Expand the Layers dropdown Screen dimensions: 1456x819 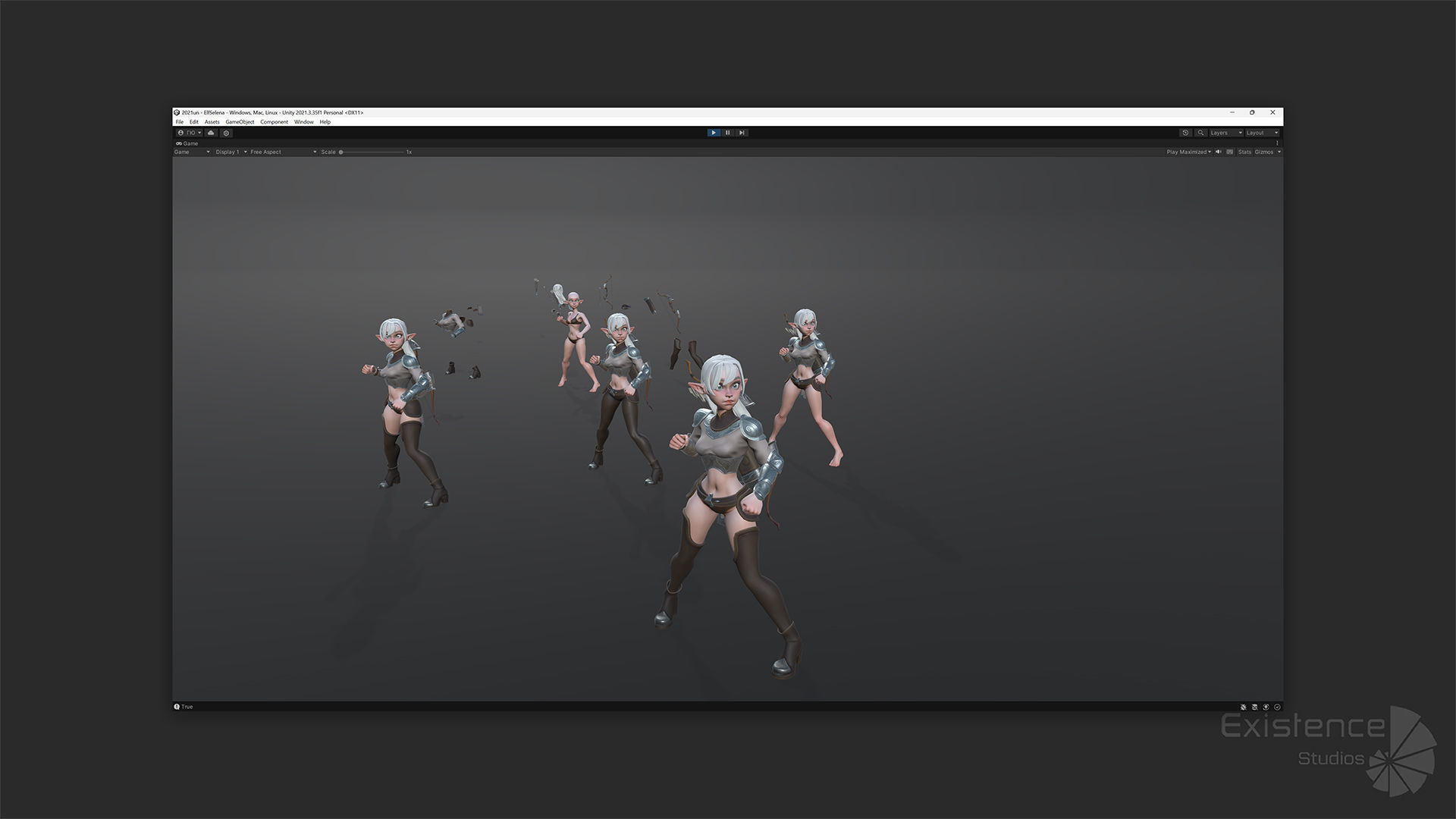coord(1225,133)
